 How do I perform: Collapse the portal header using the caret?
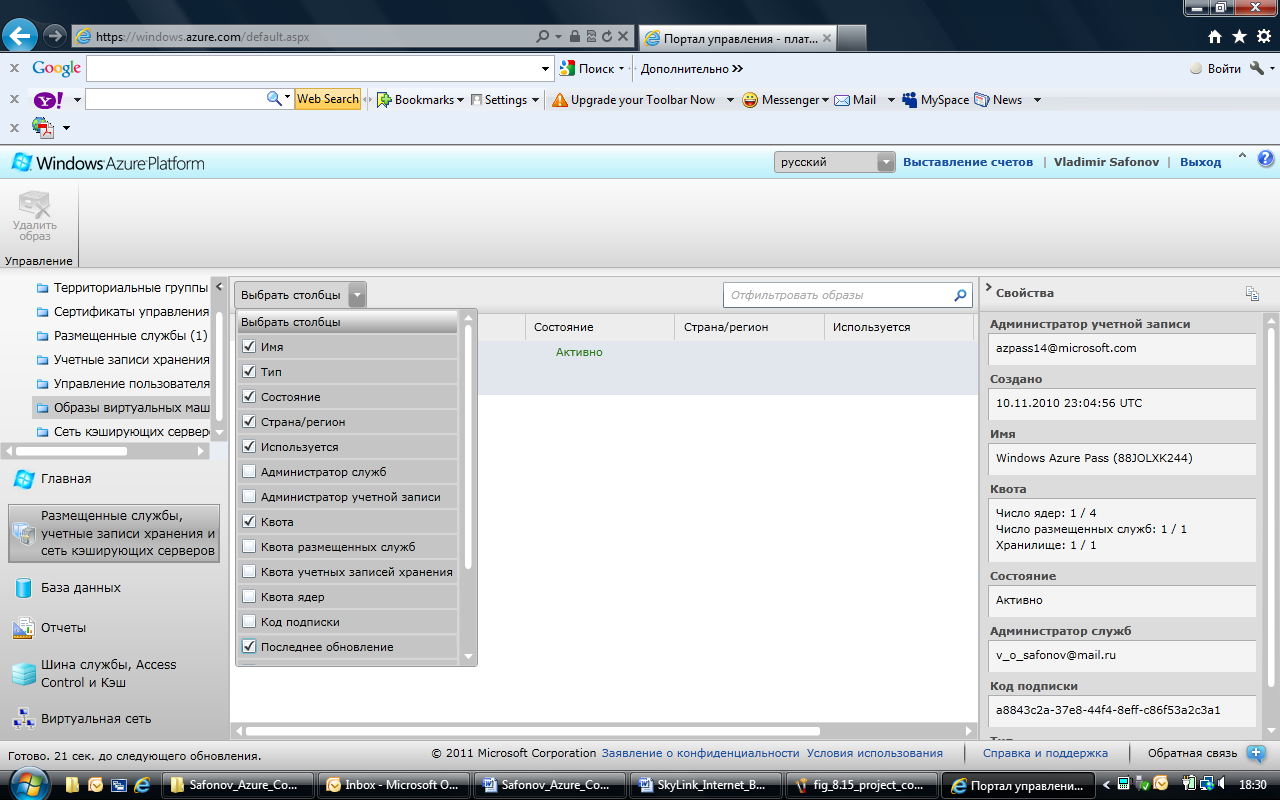[x=1242, y=156]
